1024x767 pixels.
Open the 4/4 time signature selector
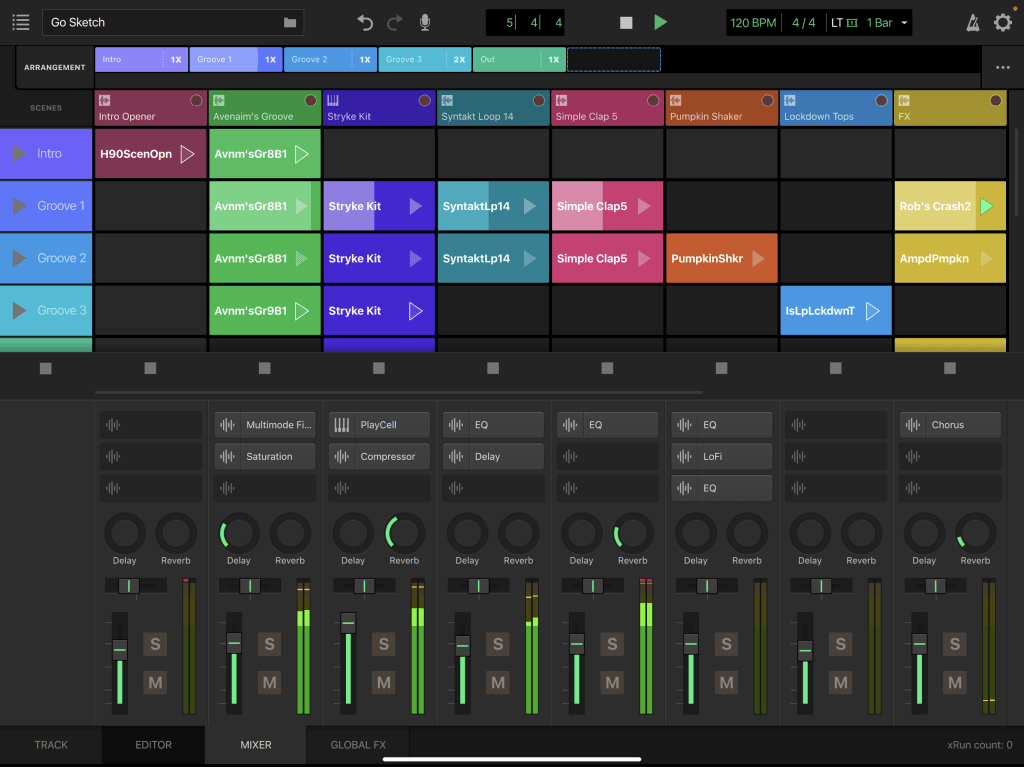coord(803,22)
